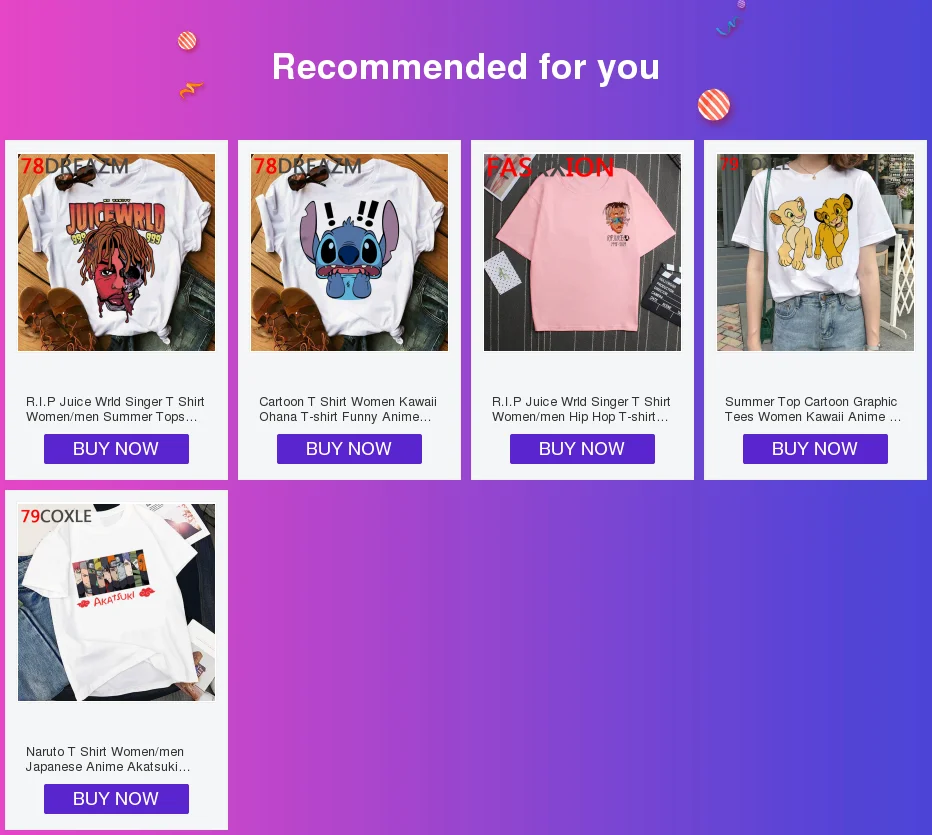Click BUY NOW for Summer Top Cartoon Graphic Tees

[816, 449]
